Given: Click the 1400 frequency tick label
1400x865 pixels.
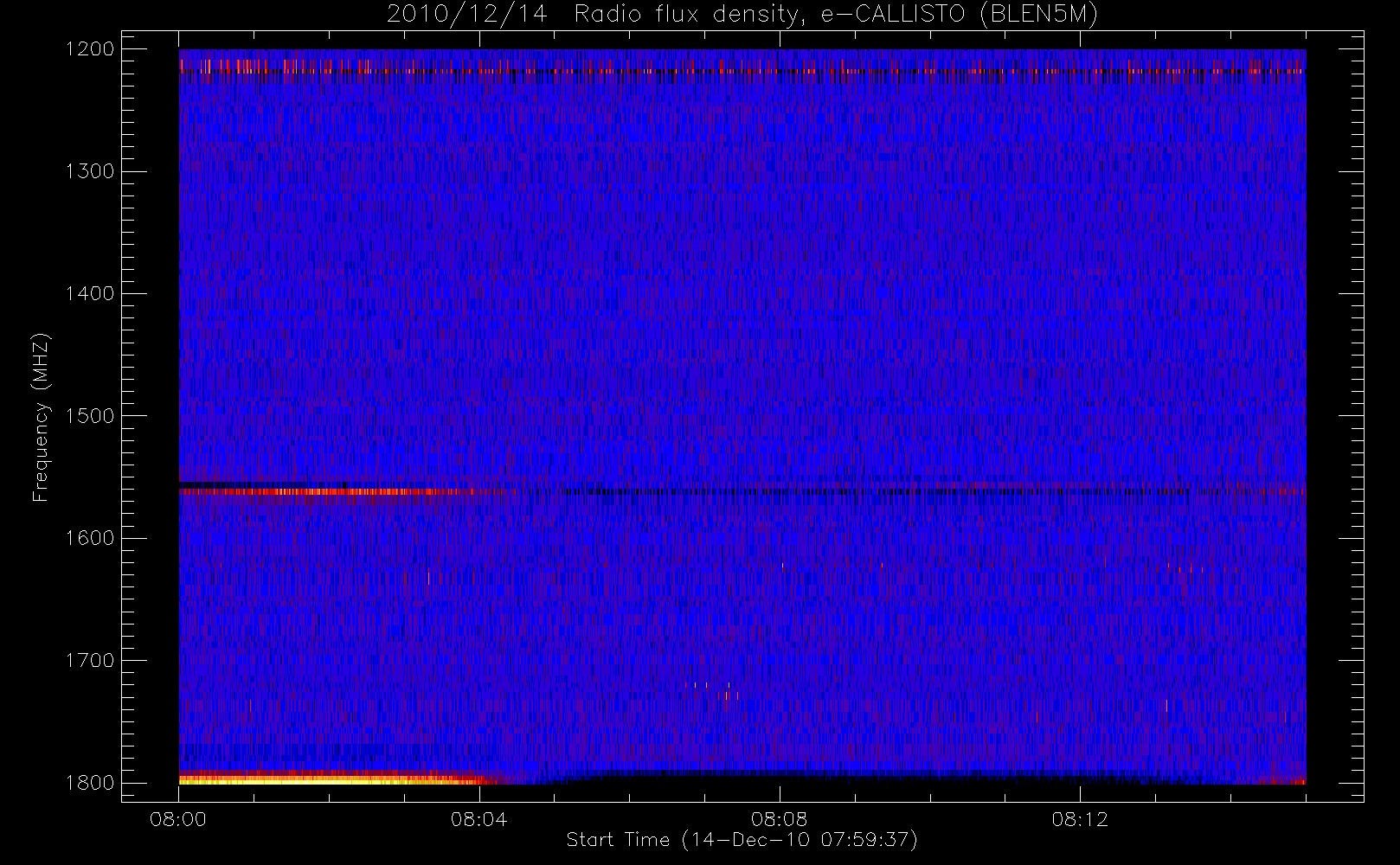Looking at the screenshot, I should (x=90, y=293).
